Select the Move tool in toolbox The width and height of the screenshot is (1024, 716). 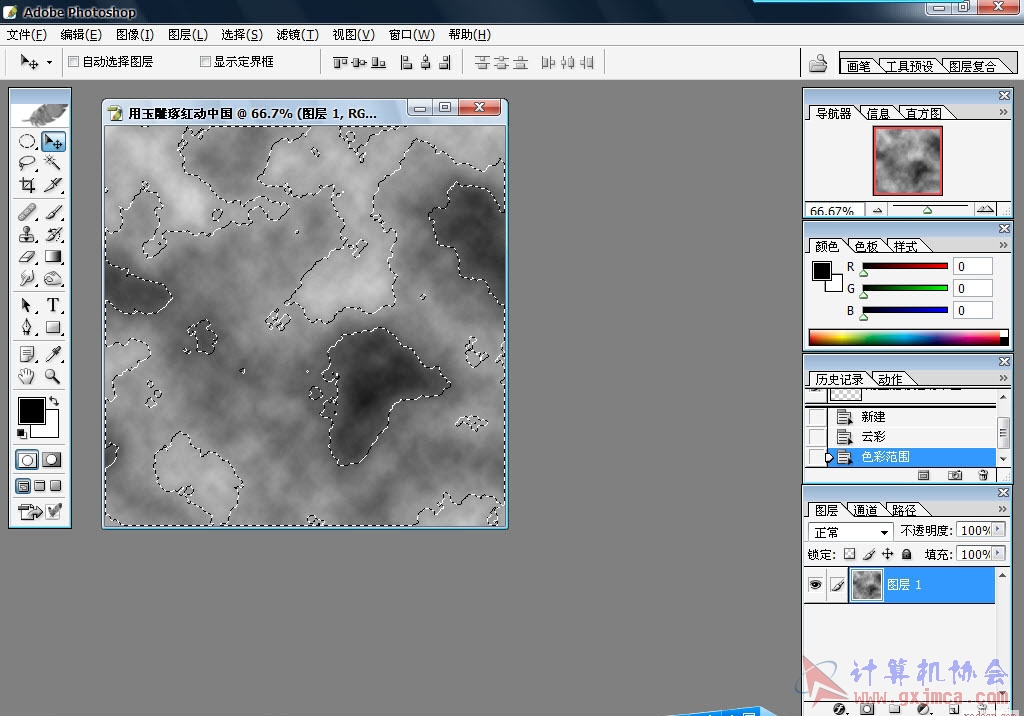click(x=53, y=141)
